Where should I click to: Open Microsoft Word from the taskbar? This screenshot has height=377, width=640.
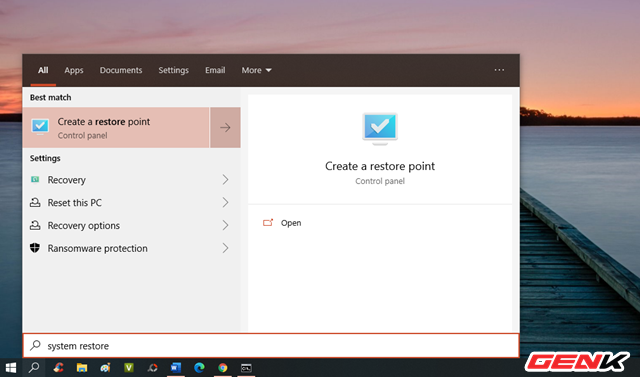point(176,368)
